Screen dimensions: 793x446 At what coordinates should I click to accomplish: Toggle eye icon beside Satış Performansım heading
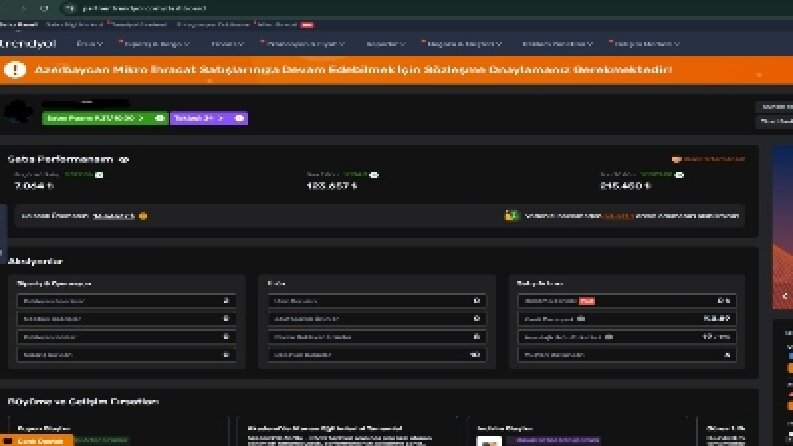(124, 160)
